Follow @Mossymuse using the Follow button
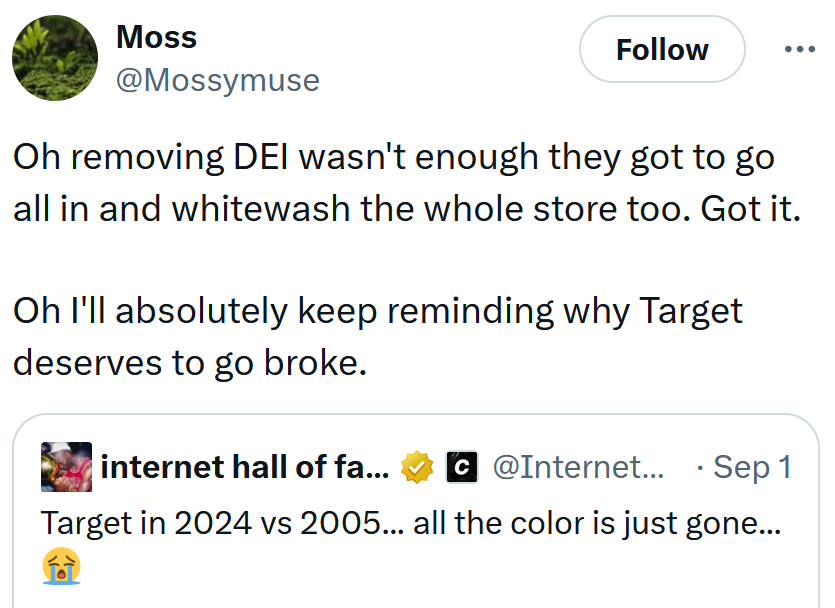The image size is (835, 608). tap(662, 49)
